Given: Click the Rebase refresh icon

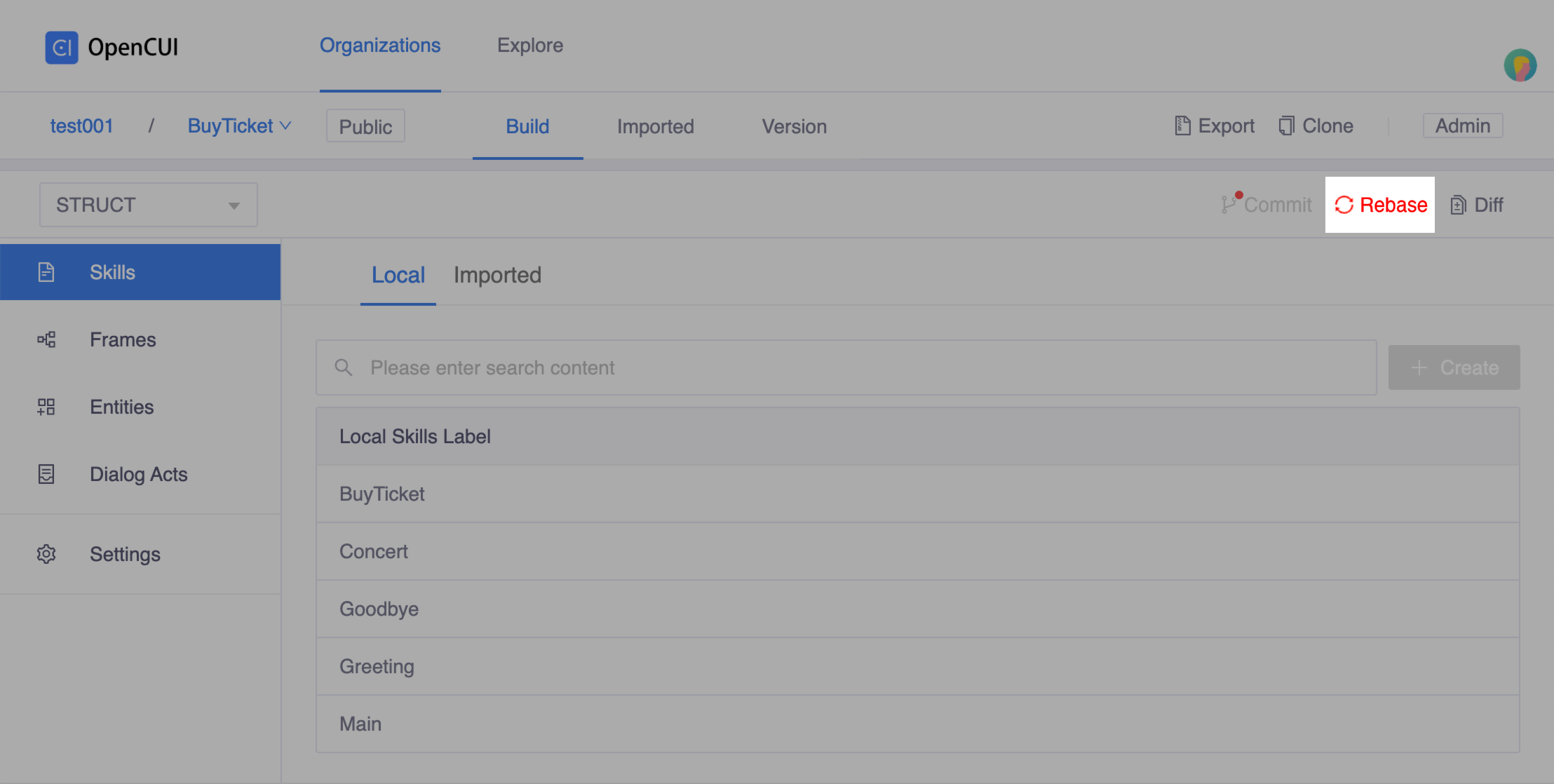Looking at the screenshot, I should click(1344, 205).
